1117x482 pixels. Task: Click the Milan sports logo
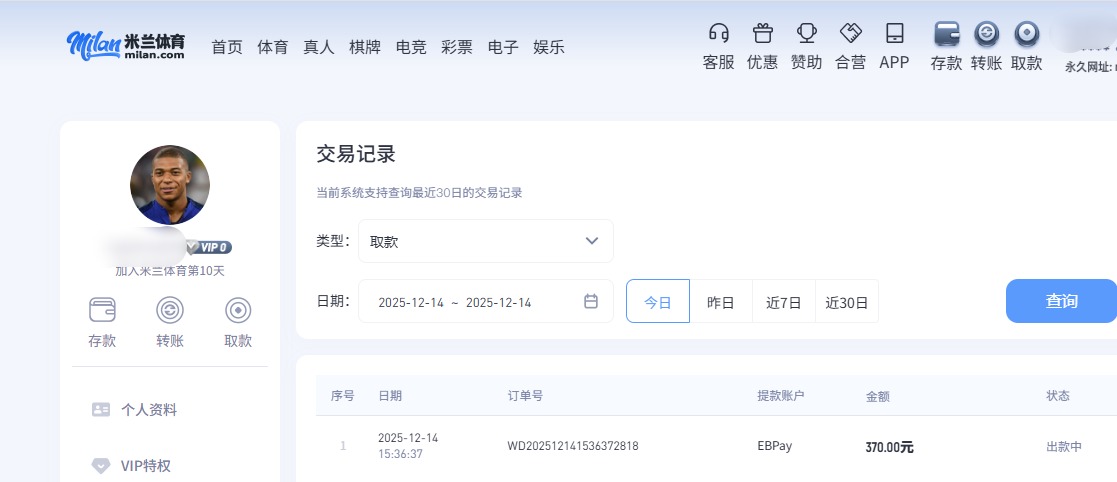[126, 45]
